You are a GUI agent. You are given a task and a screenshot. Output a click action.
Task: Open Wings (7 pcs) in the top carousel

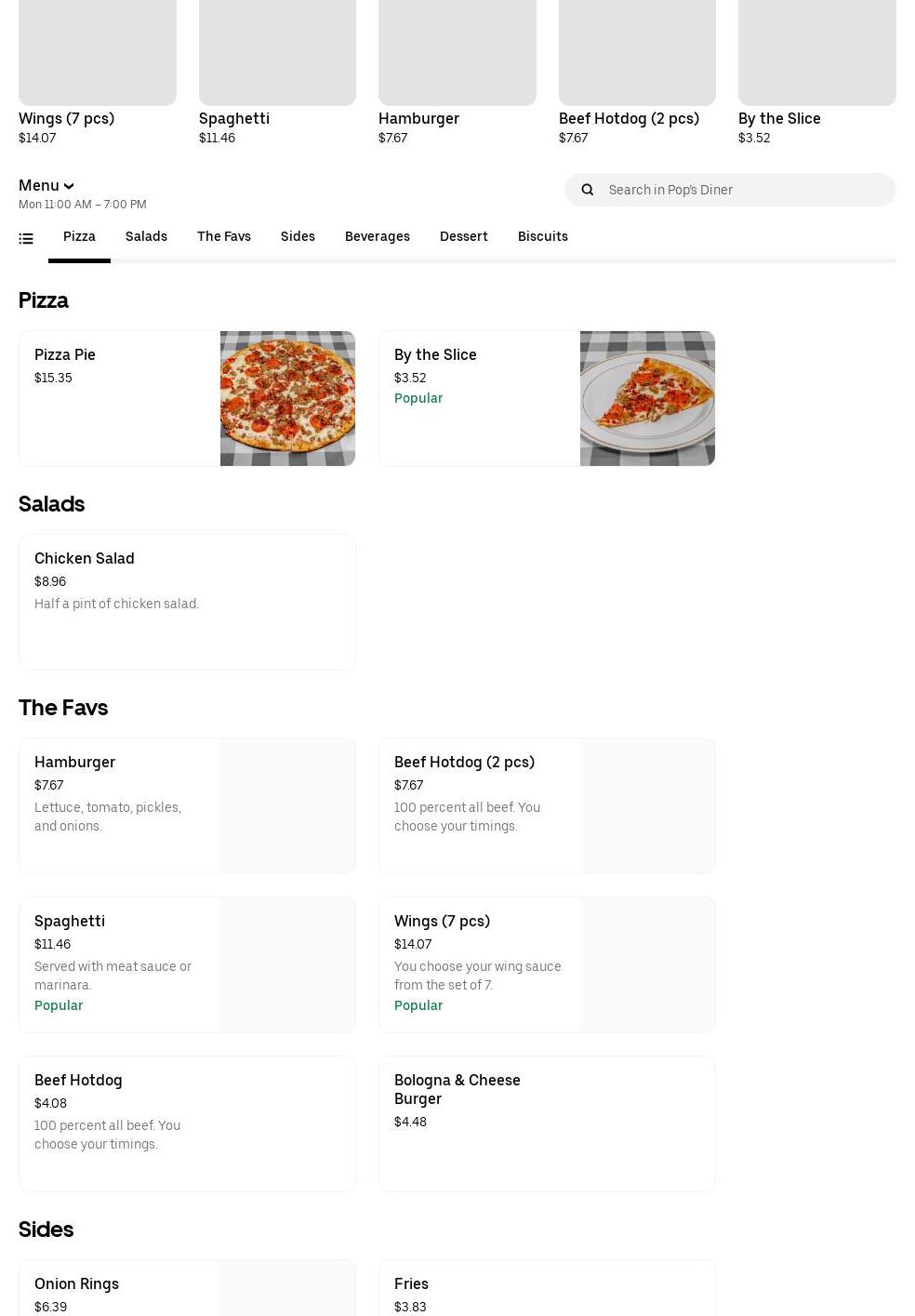[x=97, y=73]
